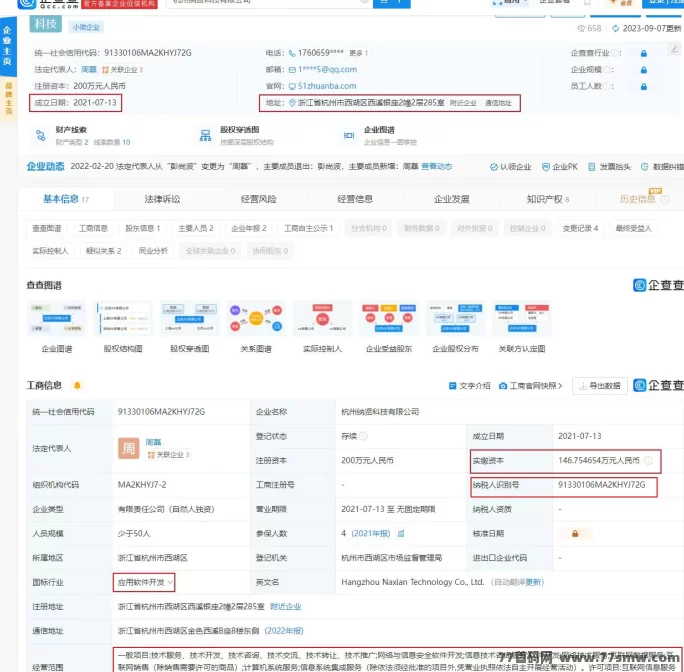The image size is (684, 672).
Task: Open the 企业受益股东 thumbnail
Action: [x=389, y=319]
